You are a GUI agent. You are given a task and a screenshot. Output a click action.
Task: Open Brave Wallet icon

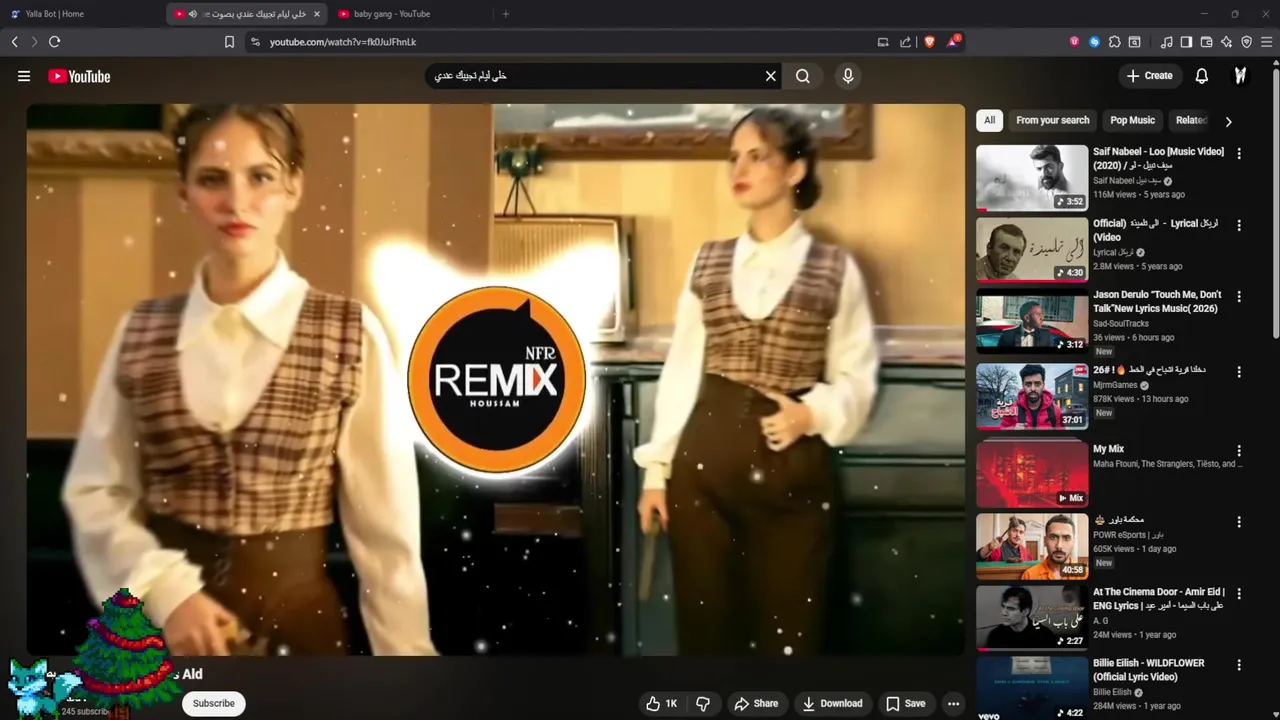[1206, 42]
